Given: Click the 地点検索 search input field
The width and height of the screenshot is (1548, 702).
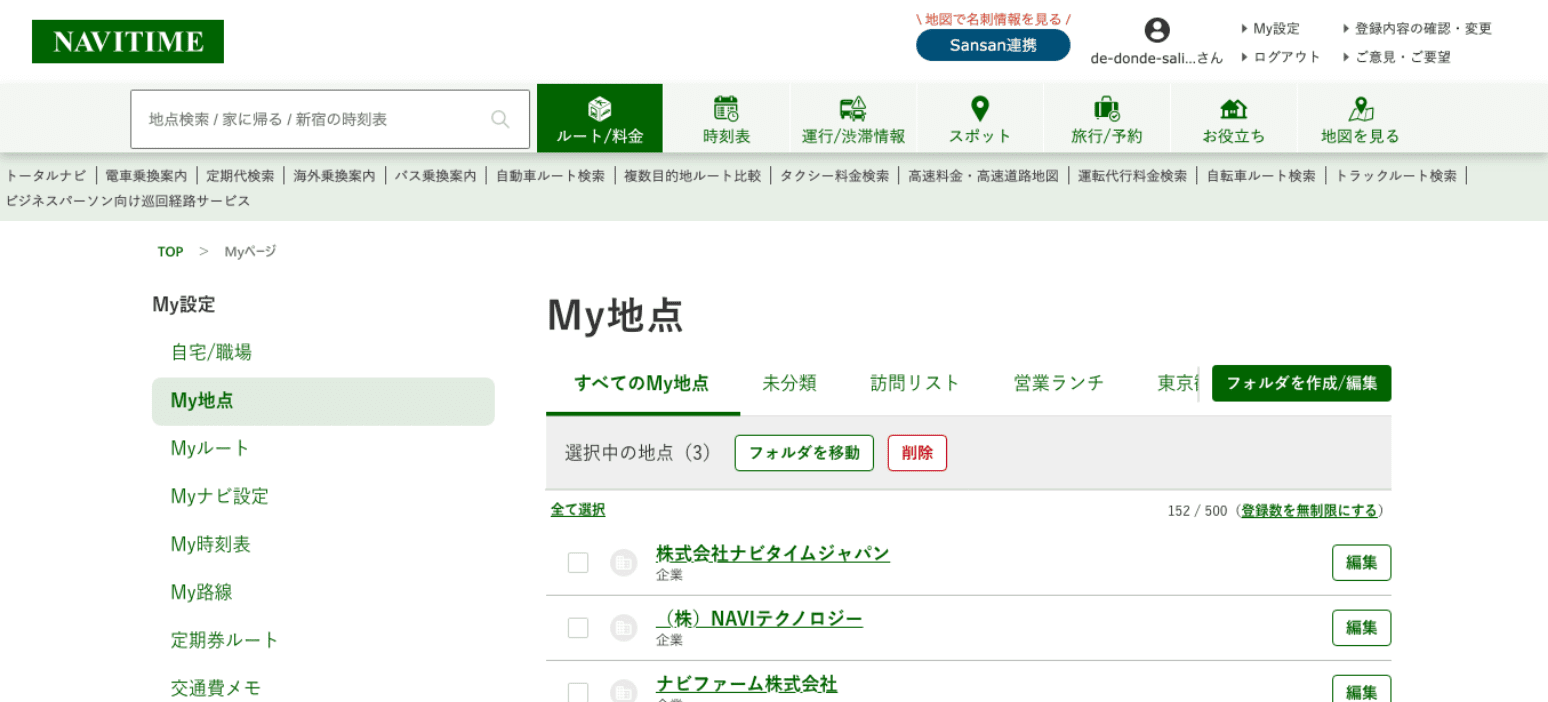Looking at the screenshot, I should pos(330,119).
